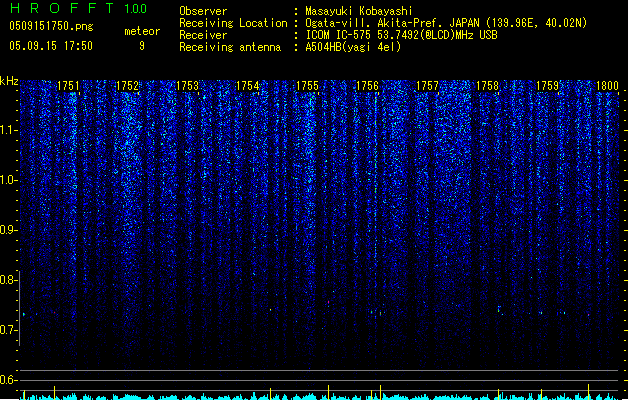Click the 0.7 kHz axis label

[9, 330]
